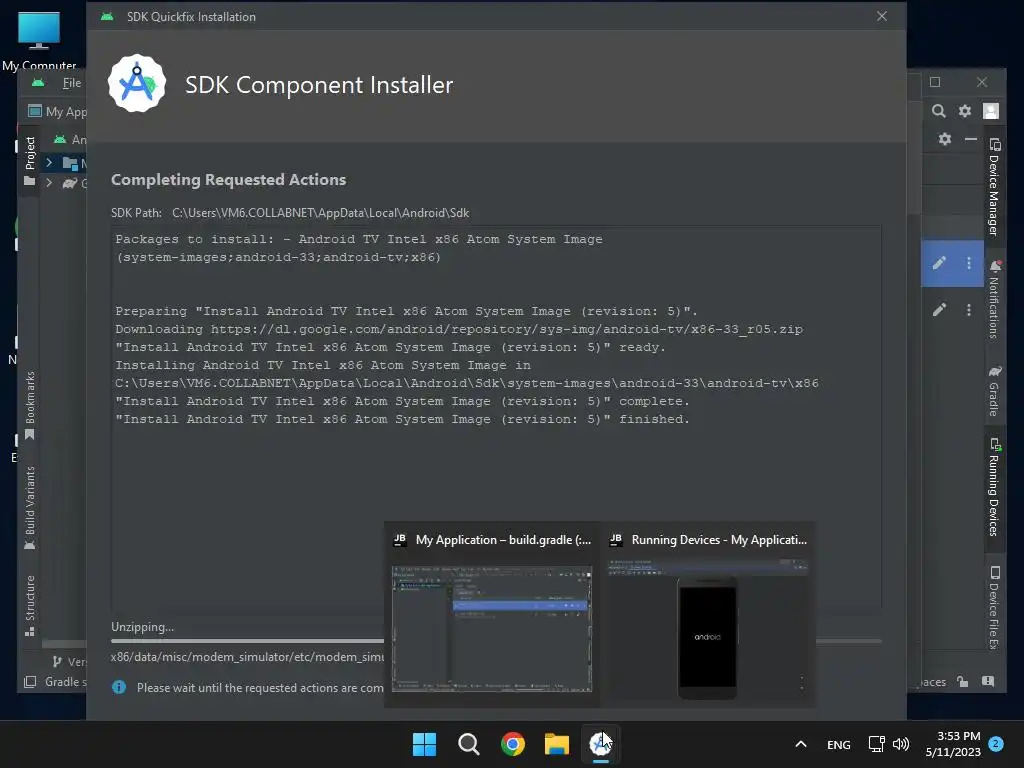
Task: Toggle tool window bars from the status bar corner
Action: 30,682
